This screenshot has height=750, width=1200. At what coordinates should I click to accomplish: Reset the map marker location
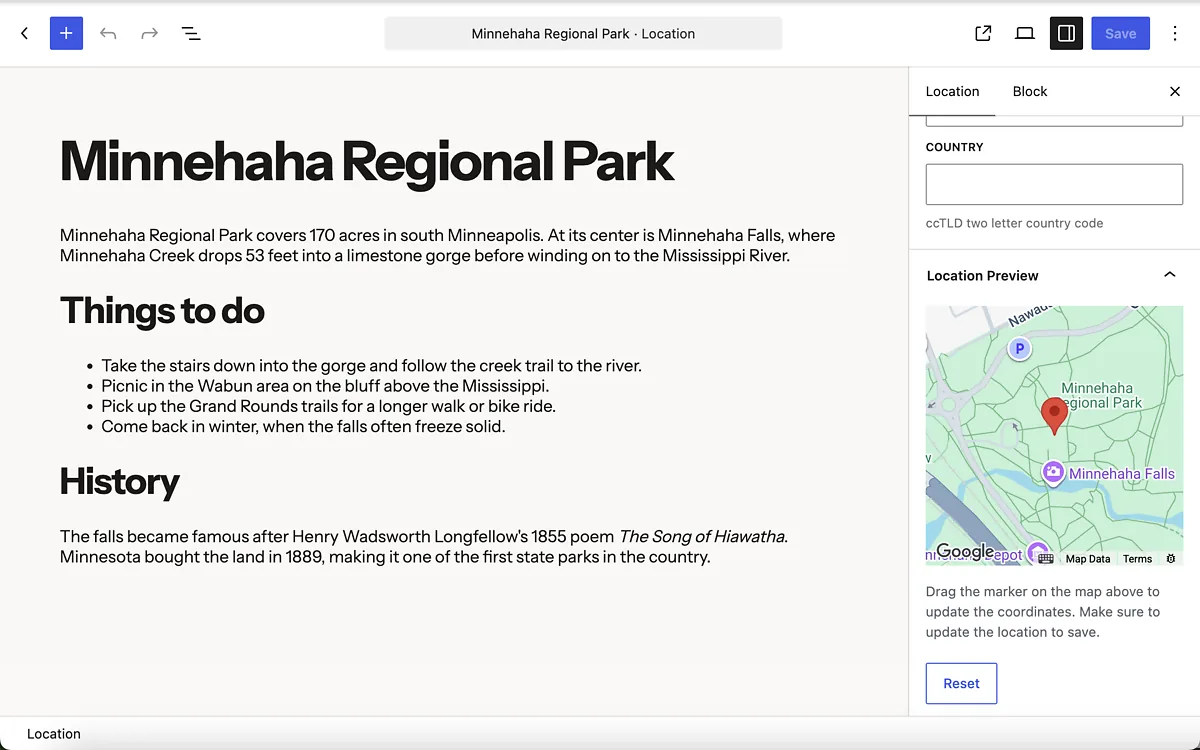click(x=961, y=683)
